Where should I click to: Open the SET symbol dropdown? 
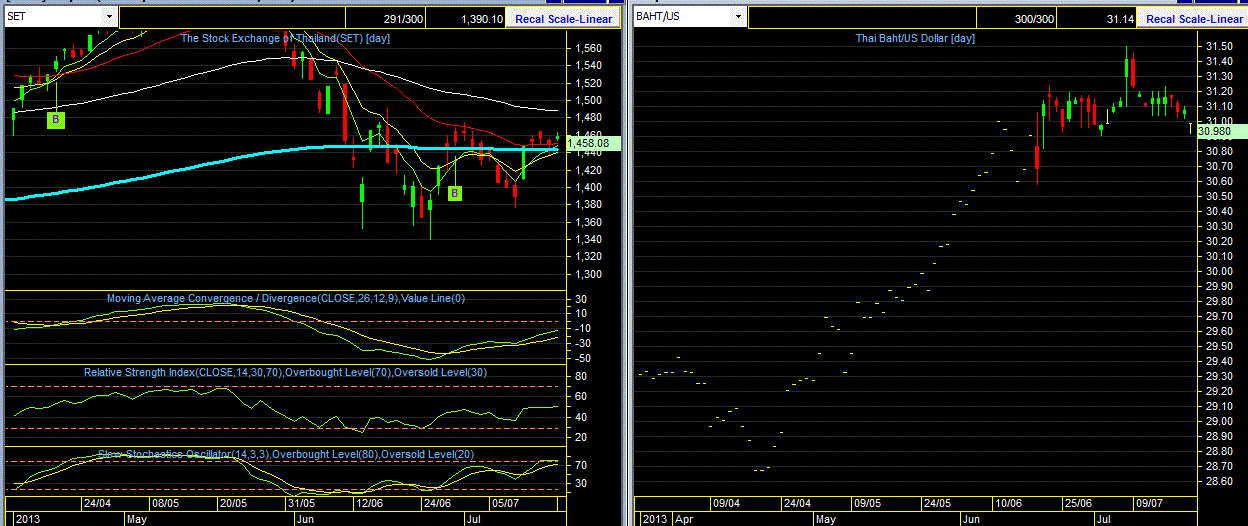pos(109,17)
